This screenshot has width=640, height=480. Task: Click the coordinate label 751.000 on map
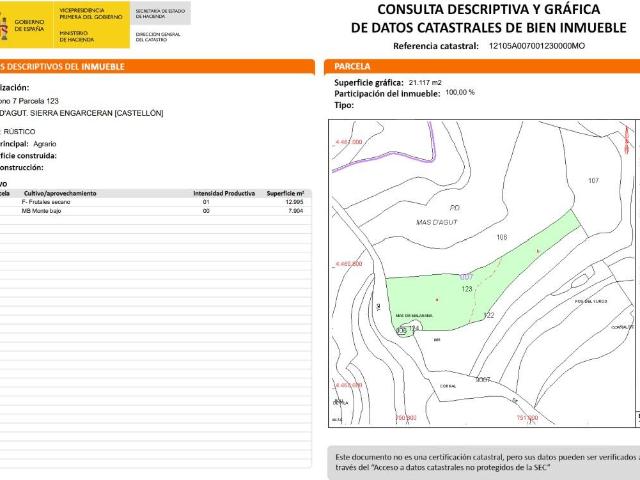click(527, 418)
